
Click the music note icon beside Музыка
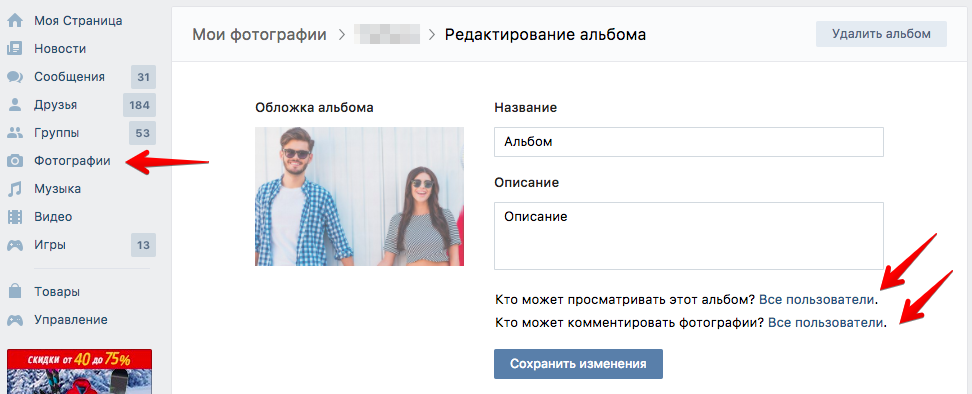[15, 189]
